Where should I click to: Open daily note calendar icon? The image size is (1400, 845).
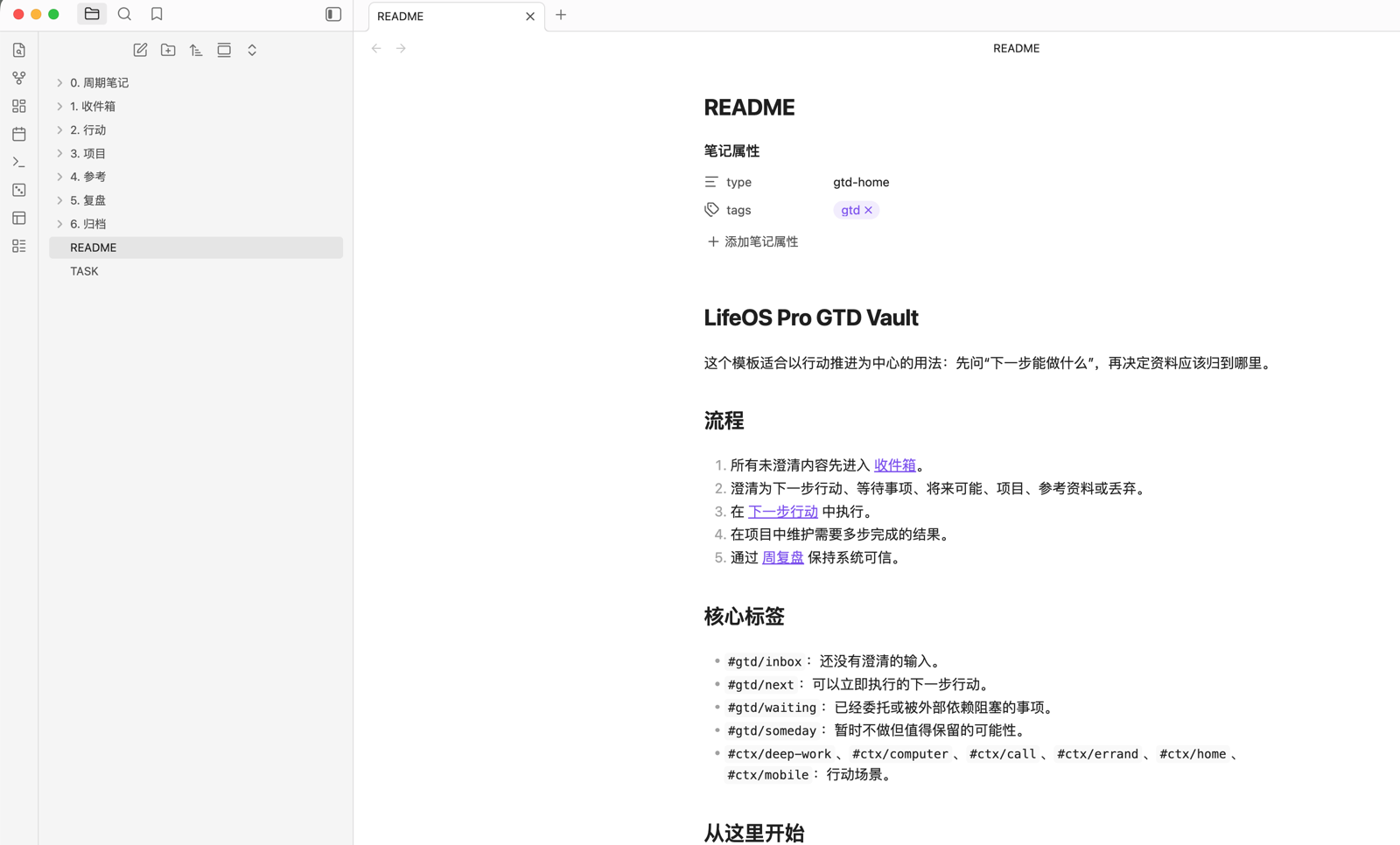[x=19, y=134]
